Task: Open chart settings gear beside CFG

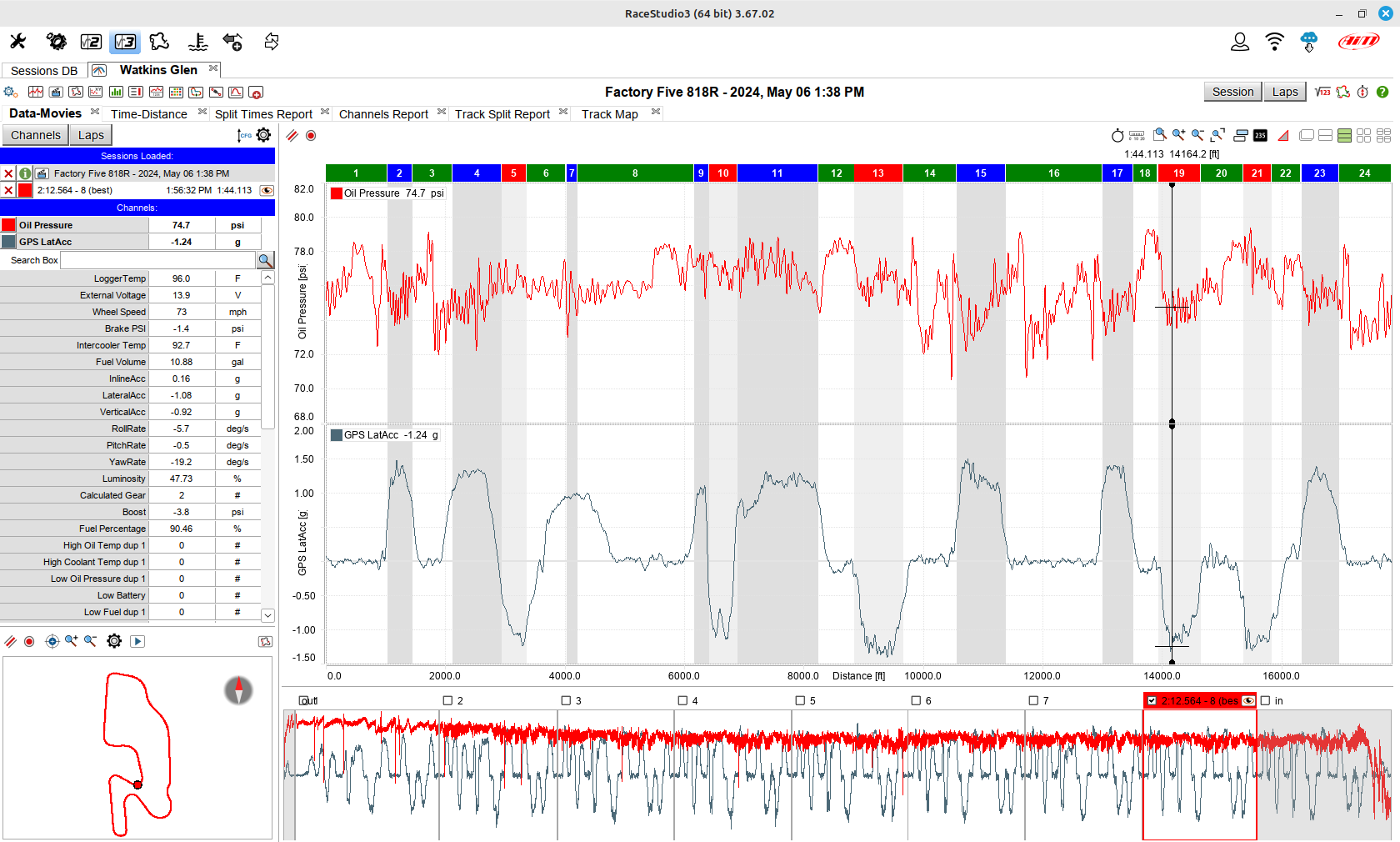Action: (x=263, y=135)
